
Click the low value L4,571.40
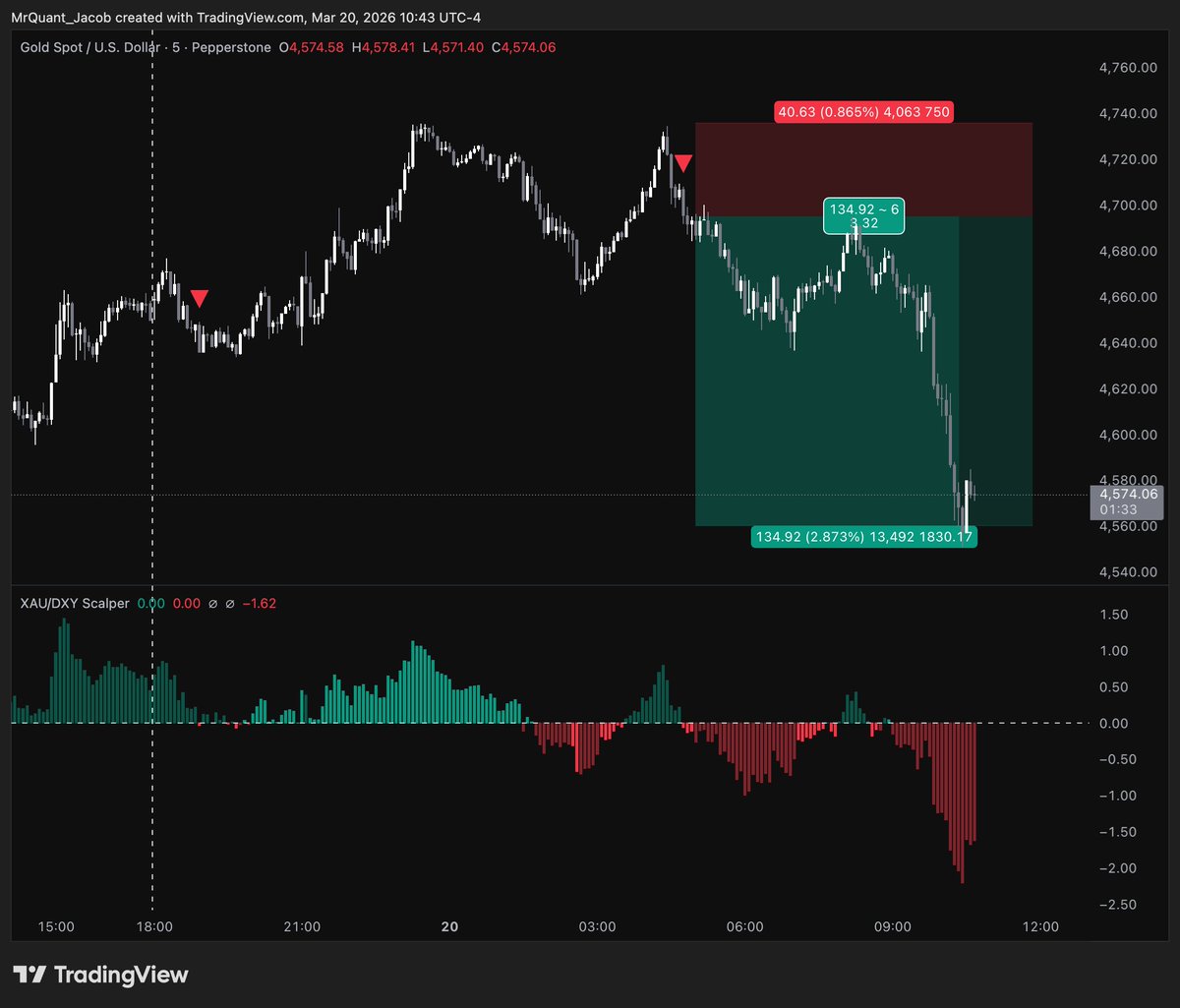[x=453, y=47]
